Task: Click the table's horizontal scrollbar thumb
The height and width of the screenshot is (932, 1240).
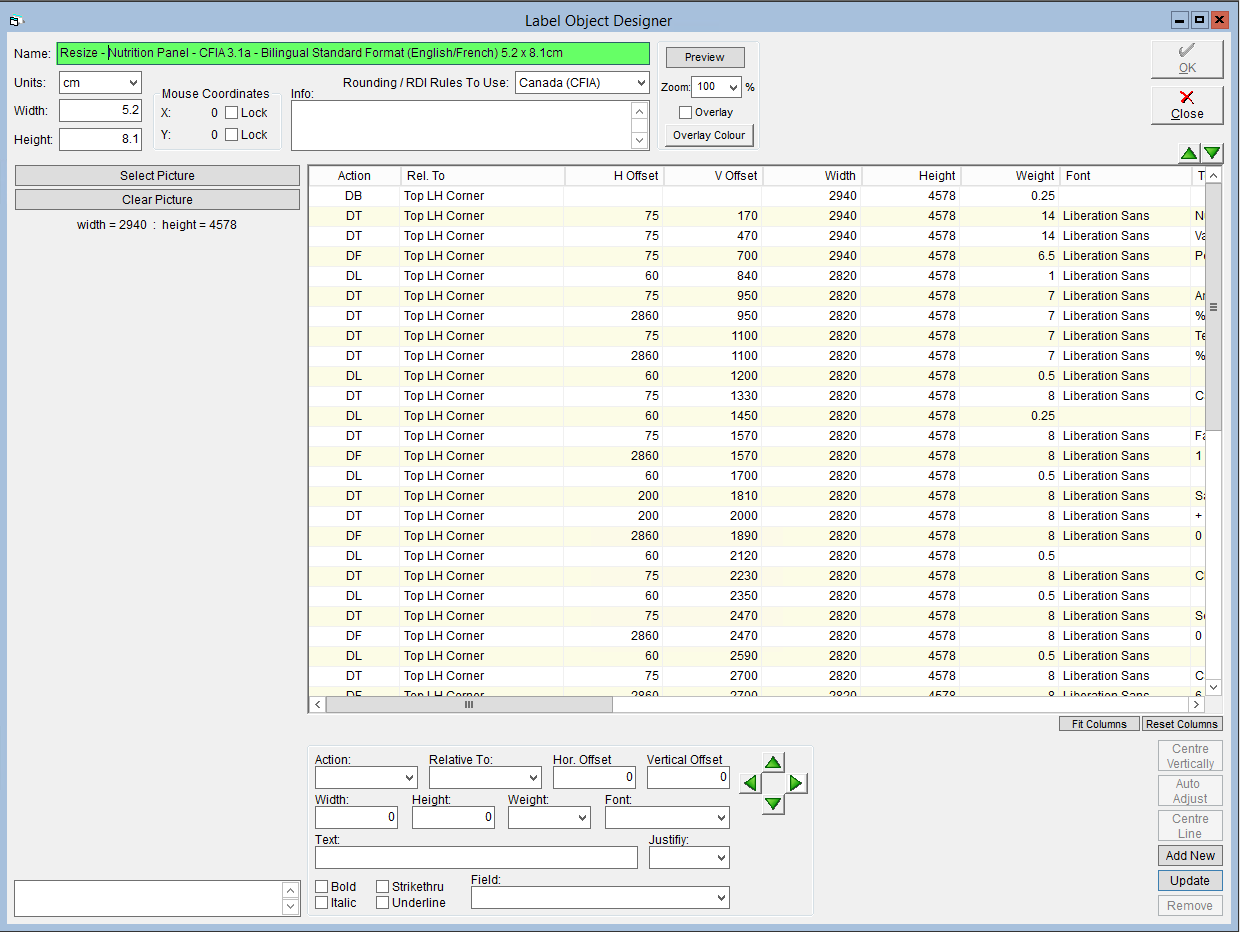Action: click(x=469, y=705)
